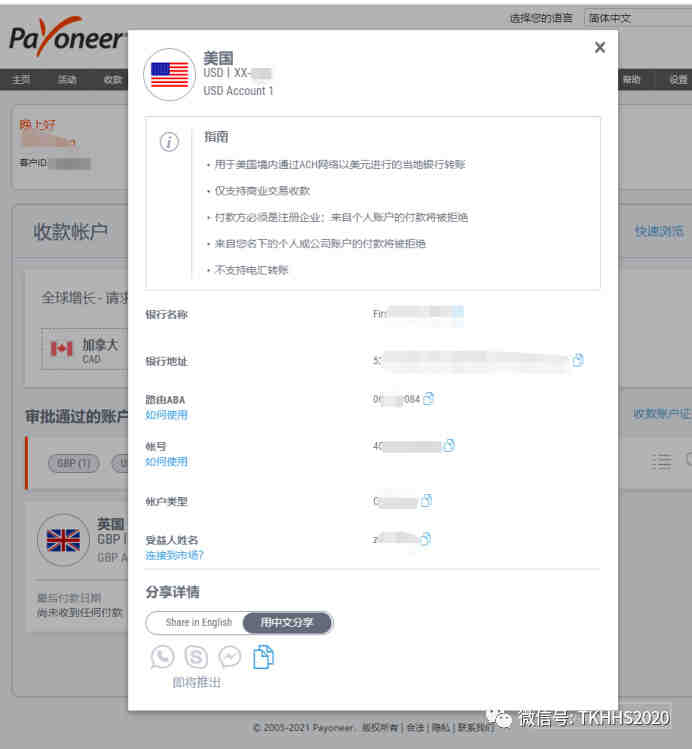Click the 银行名称 label

pyautogui.click(x=166, y=314)
